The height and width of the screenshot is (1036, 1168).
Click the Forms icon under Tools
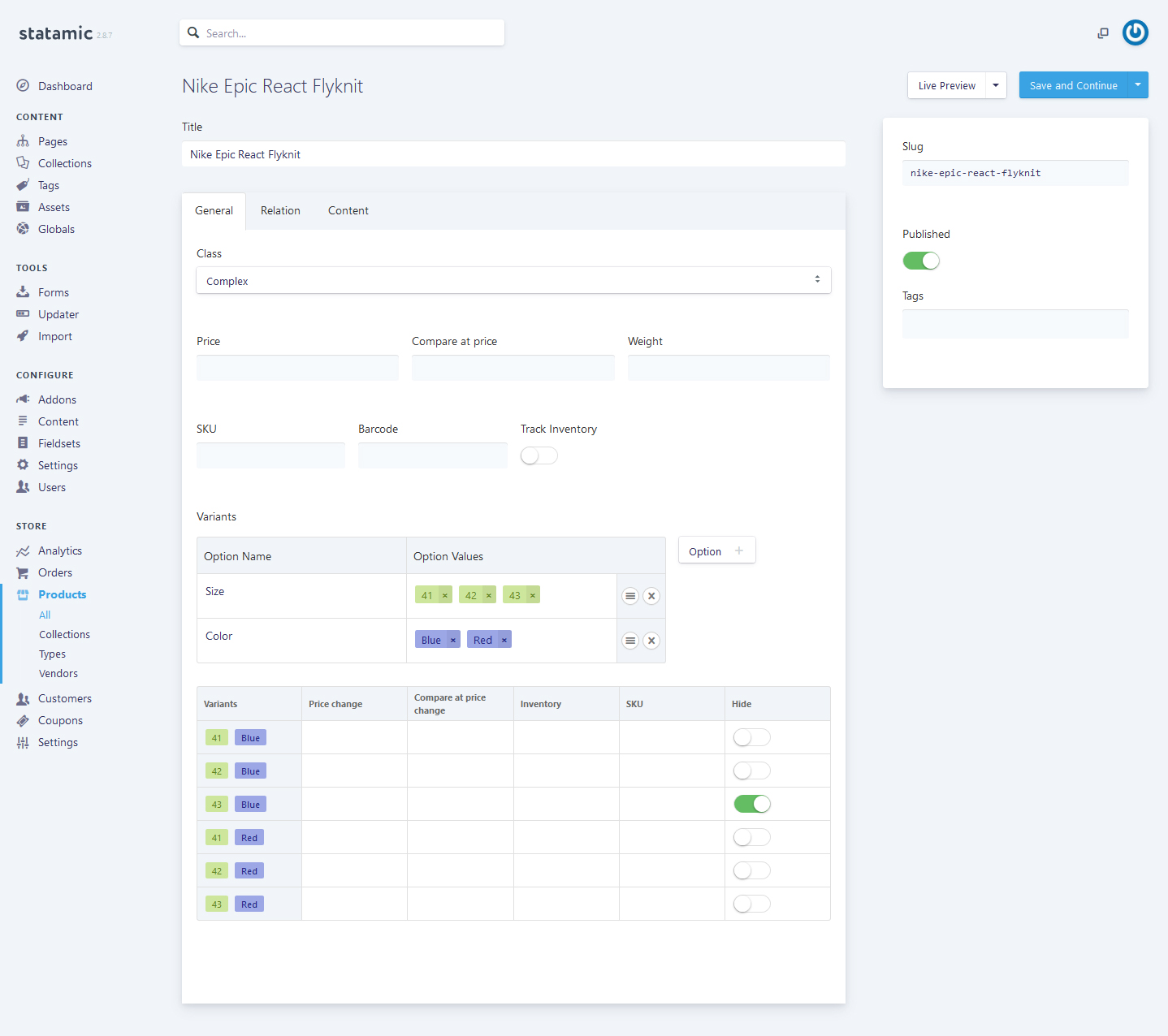coord(23,292)
